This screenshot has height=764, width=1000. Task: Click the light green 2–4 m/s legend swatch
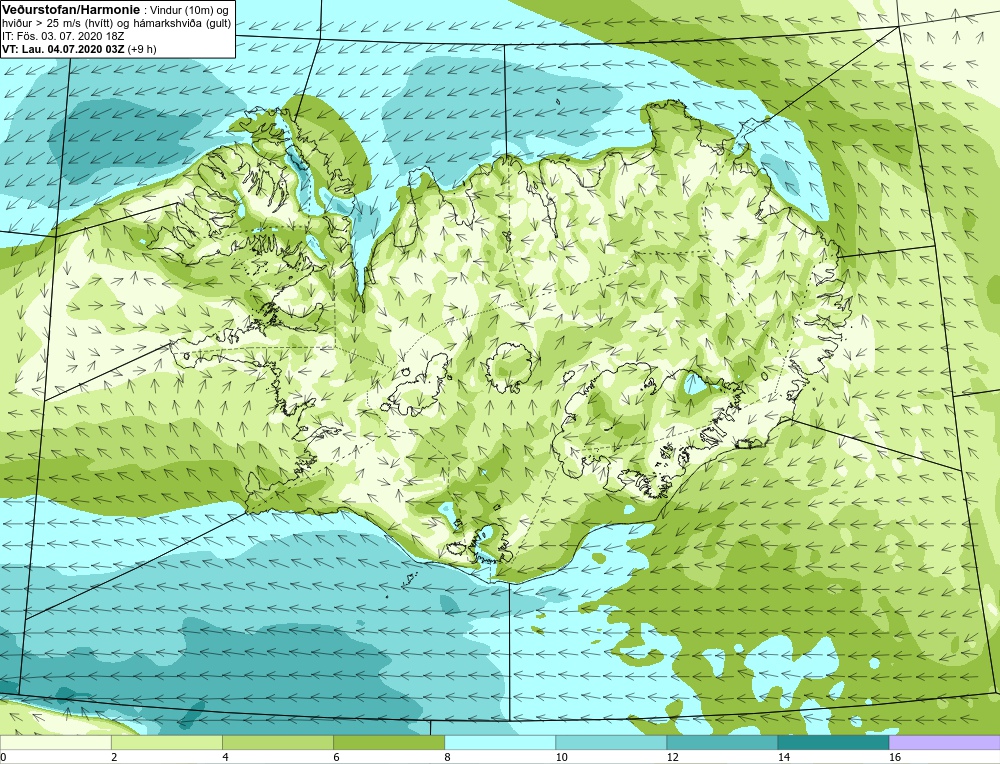coord(166,742)
